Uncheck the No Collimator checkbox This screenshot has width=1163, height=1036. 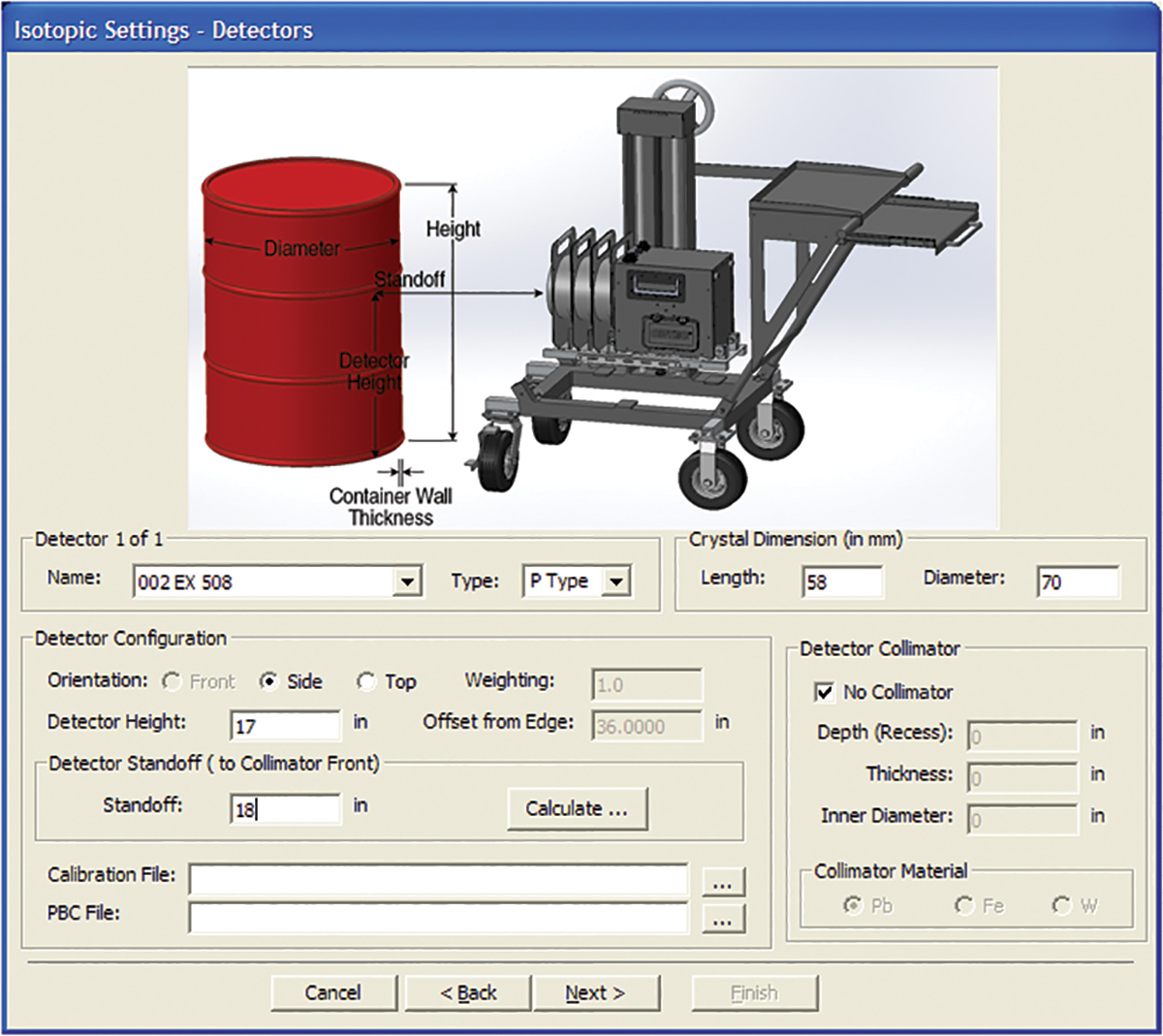tap(825, 693)
